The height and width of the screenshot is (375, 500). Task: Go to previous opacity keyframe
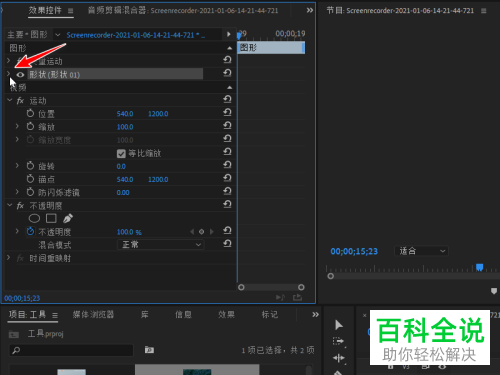click(x=192, y=231)
